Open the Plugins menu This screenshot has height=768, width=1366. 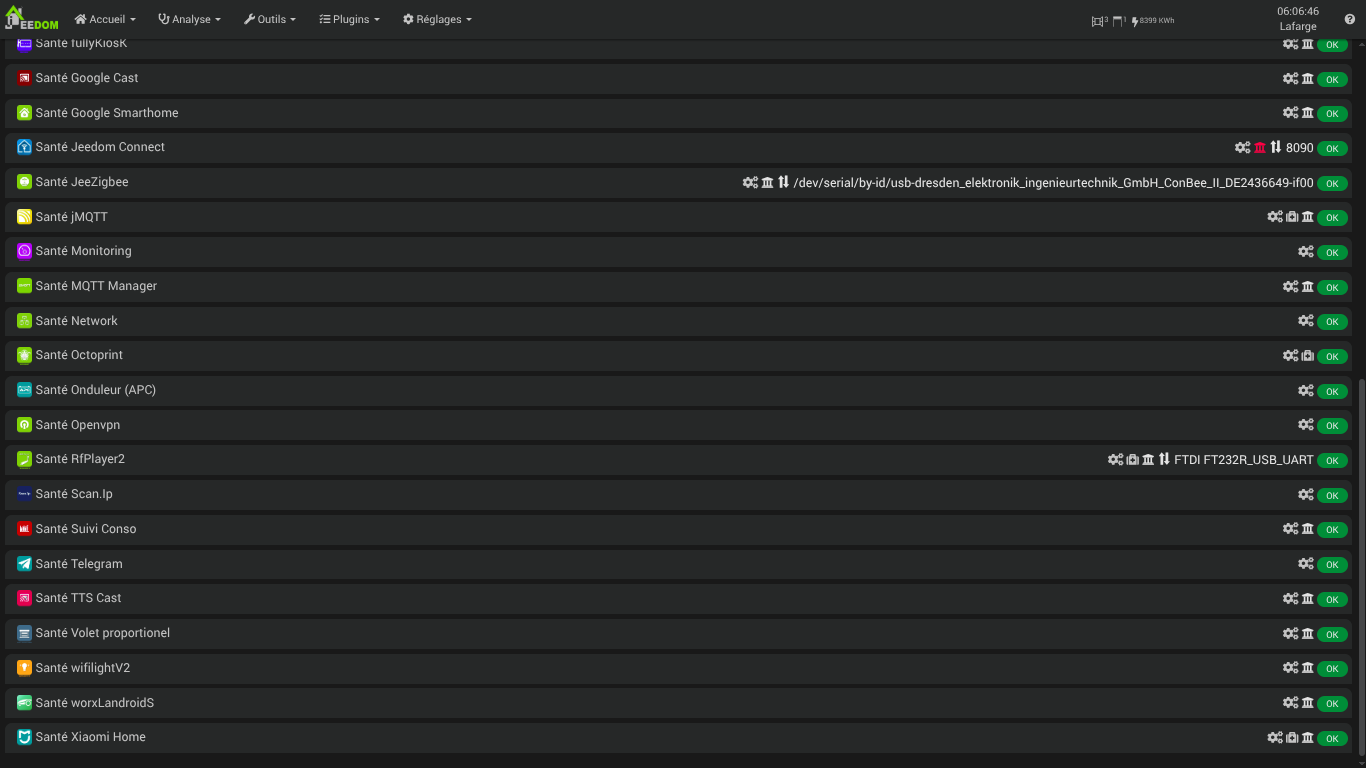click(349, 19)
